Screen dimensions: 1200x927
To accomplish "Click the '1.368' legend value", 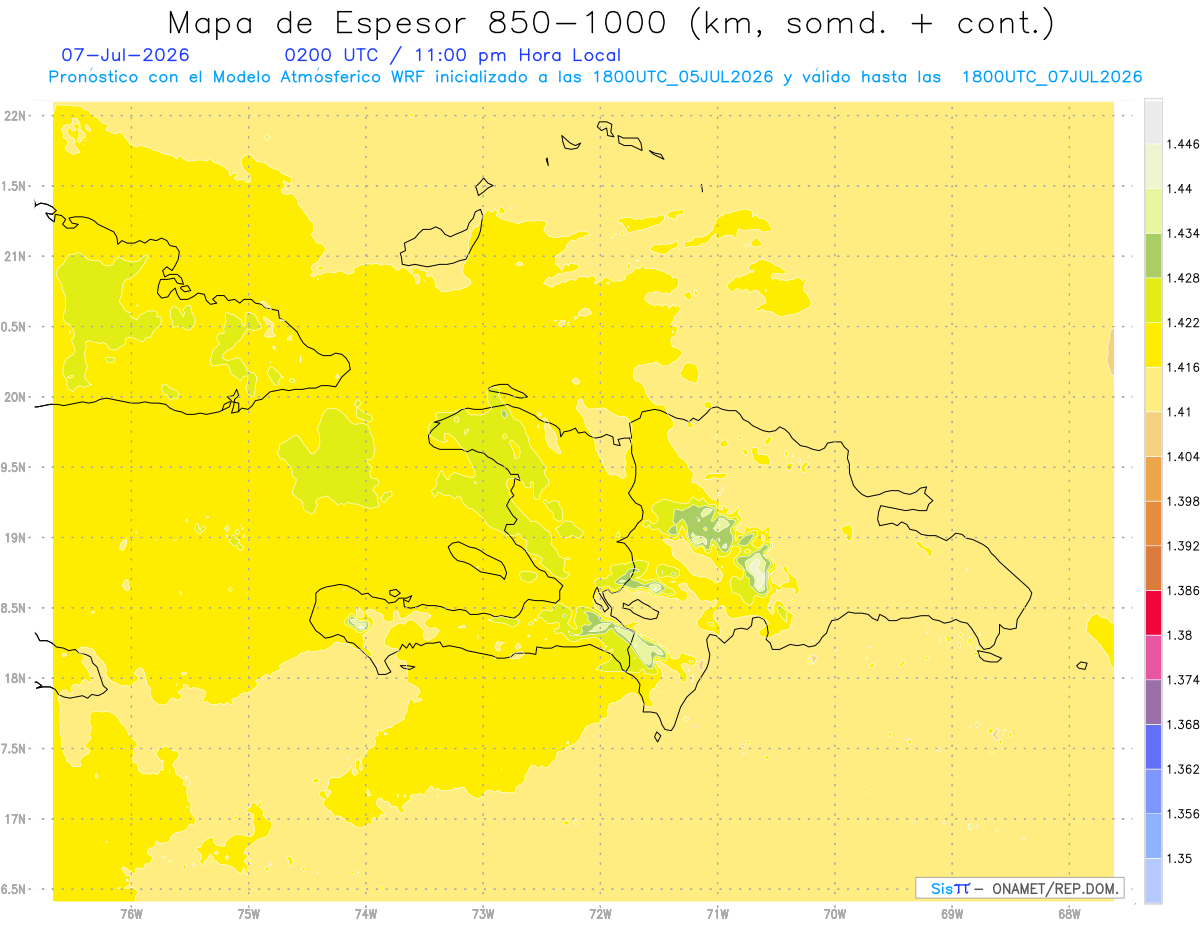I will point(1181,724).
